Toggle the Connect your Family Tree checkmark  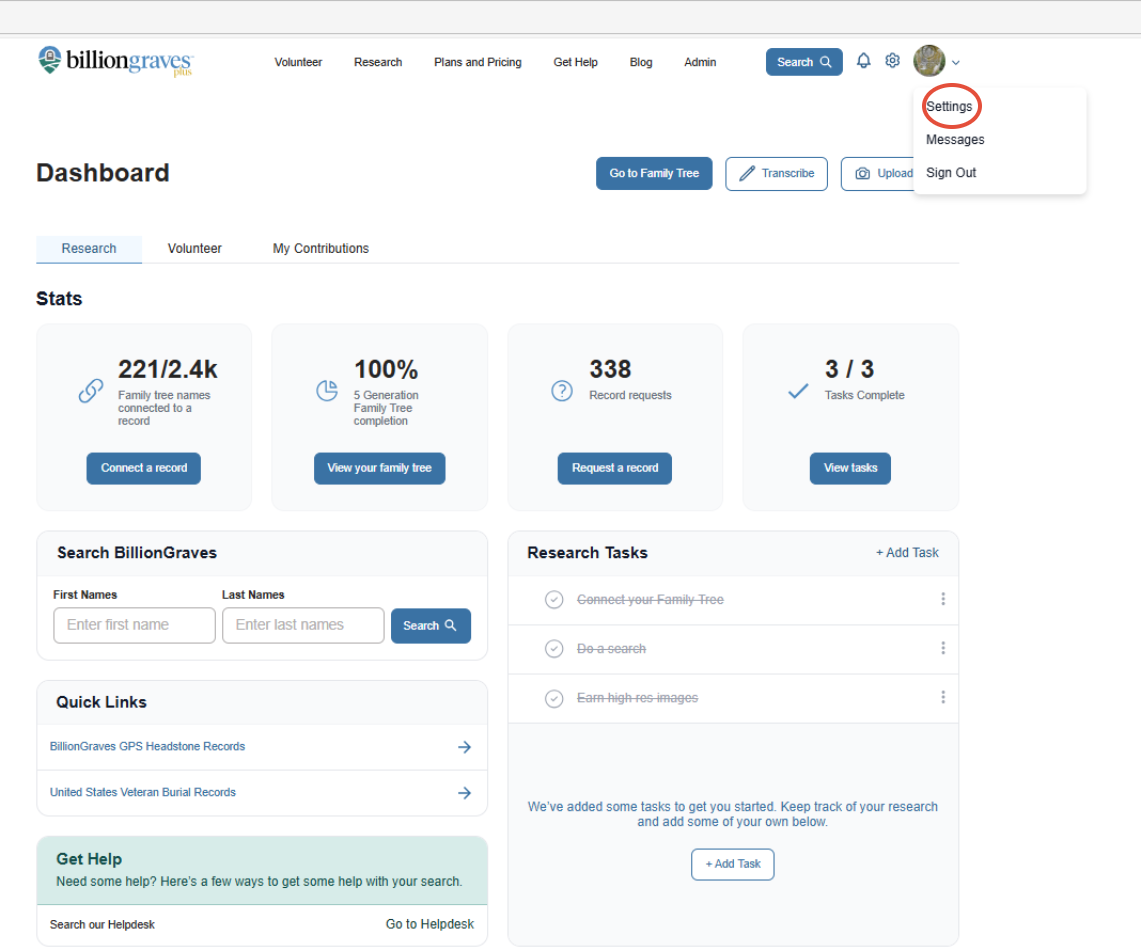coord(554,600)
